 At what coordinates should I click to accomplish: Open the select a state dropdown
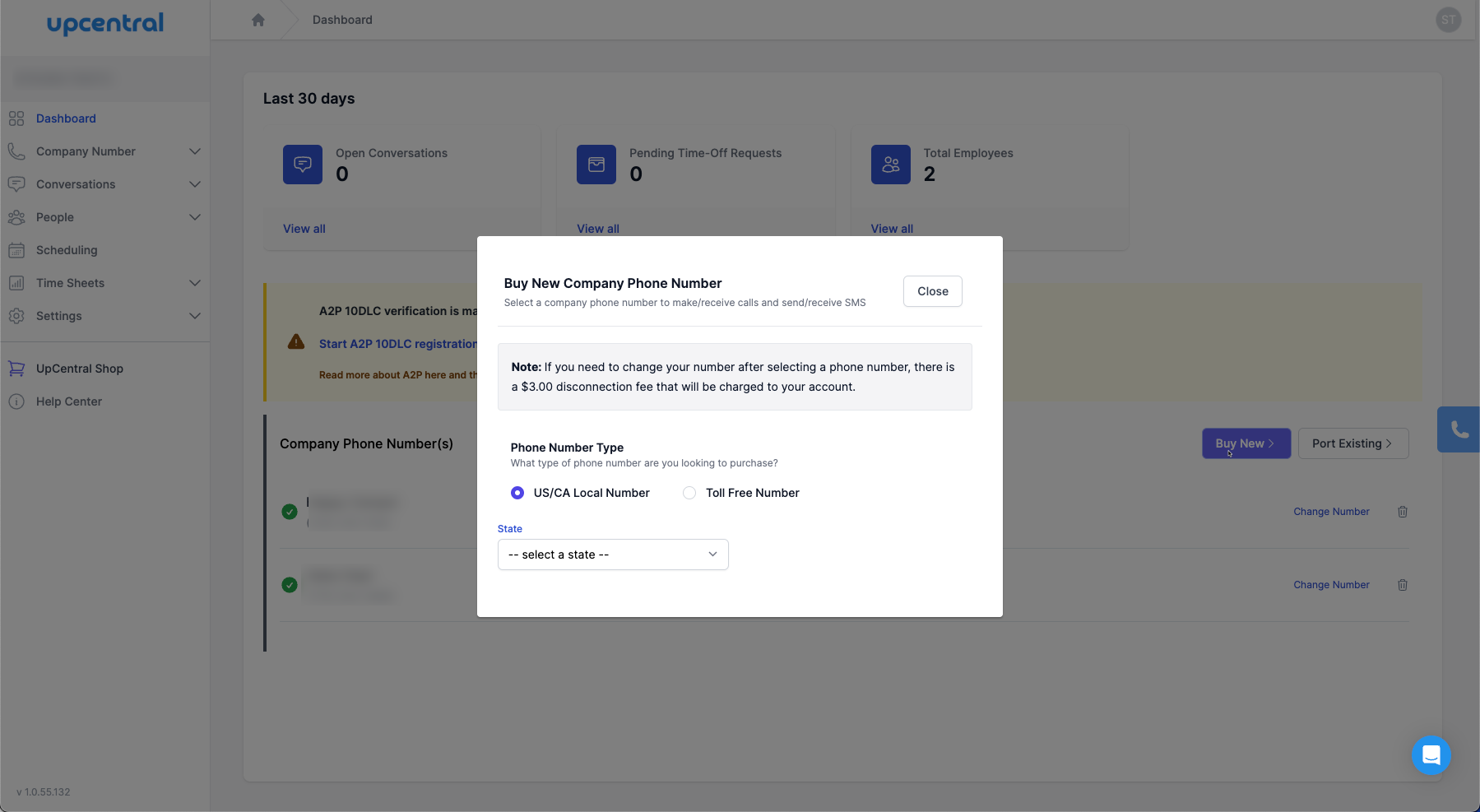coord(612,554)
